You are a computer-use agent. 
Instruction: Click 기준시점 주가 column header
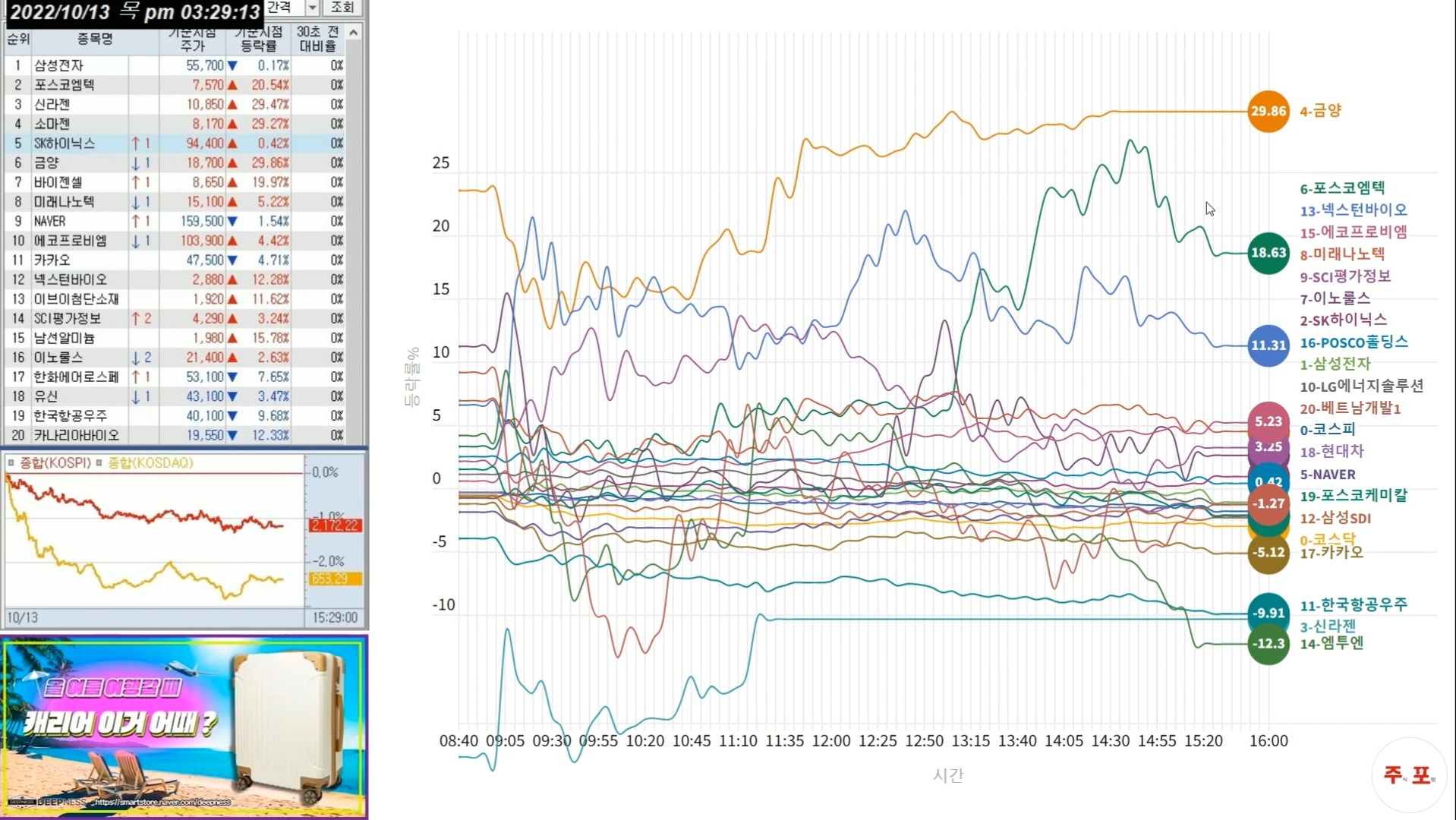pyautogui.click(x=193, y=39)
